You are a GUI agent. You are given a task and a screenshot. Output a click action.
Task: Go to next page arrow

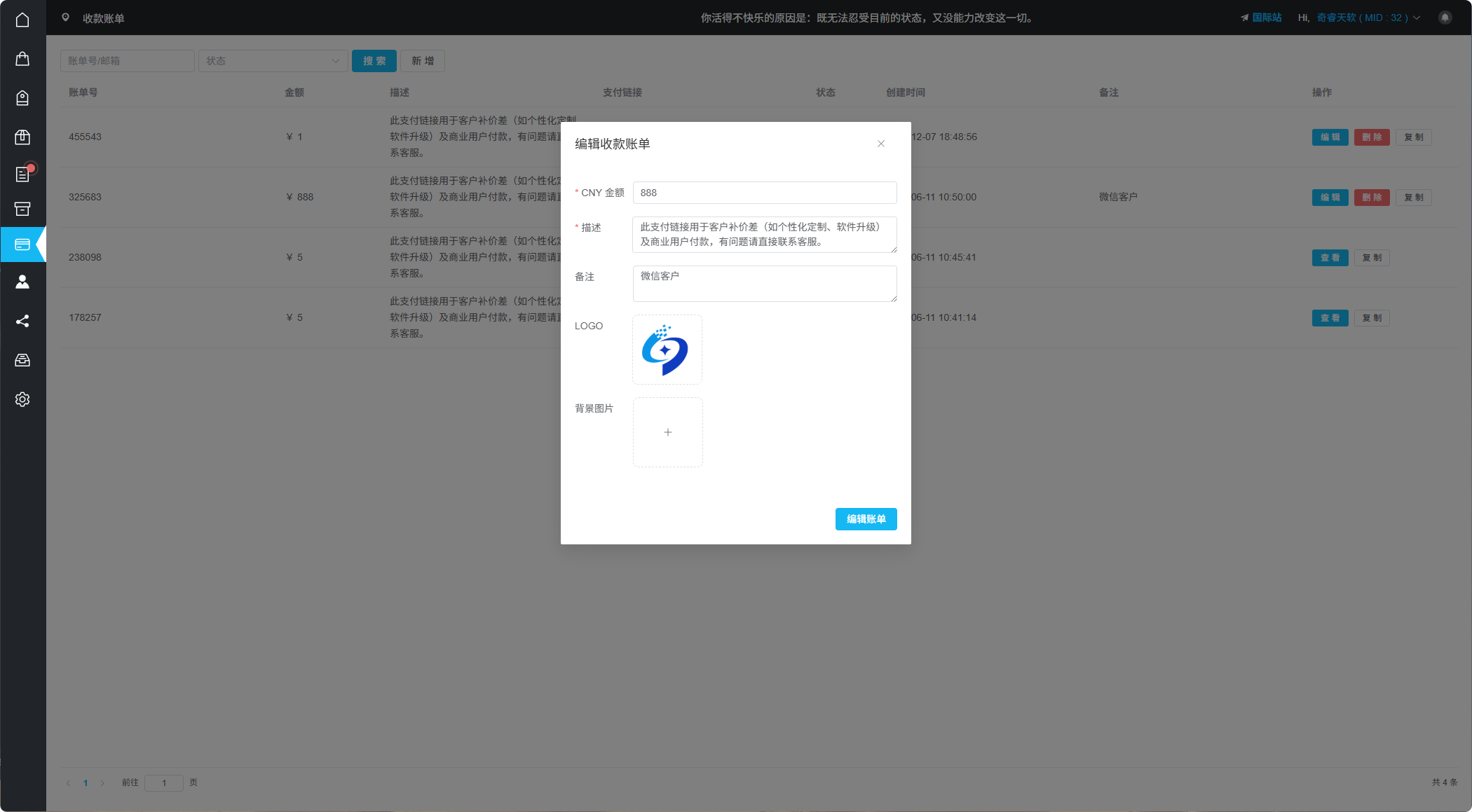pos(102,783)
